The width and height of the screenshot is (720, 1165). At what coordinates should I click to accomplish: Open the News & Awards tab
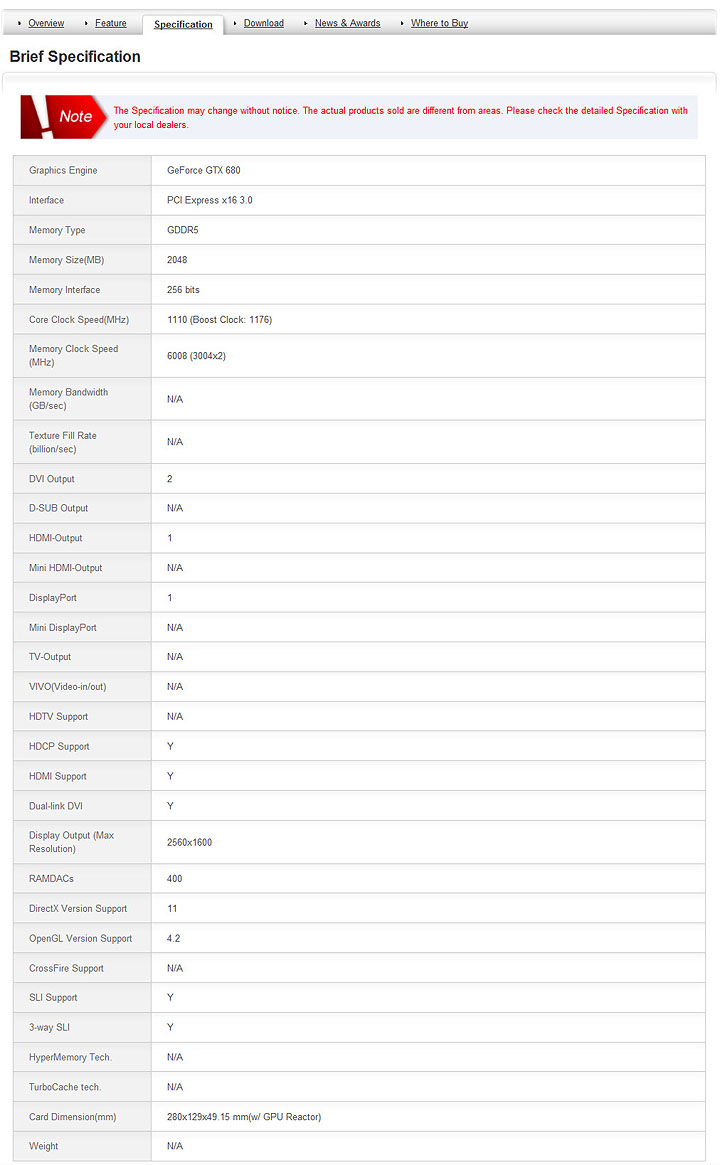347,23
